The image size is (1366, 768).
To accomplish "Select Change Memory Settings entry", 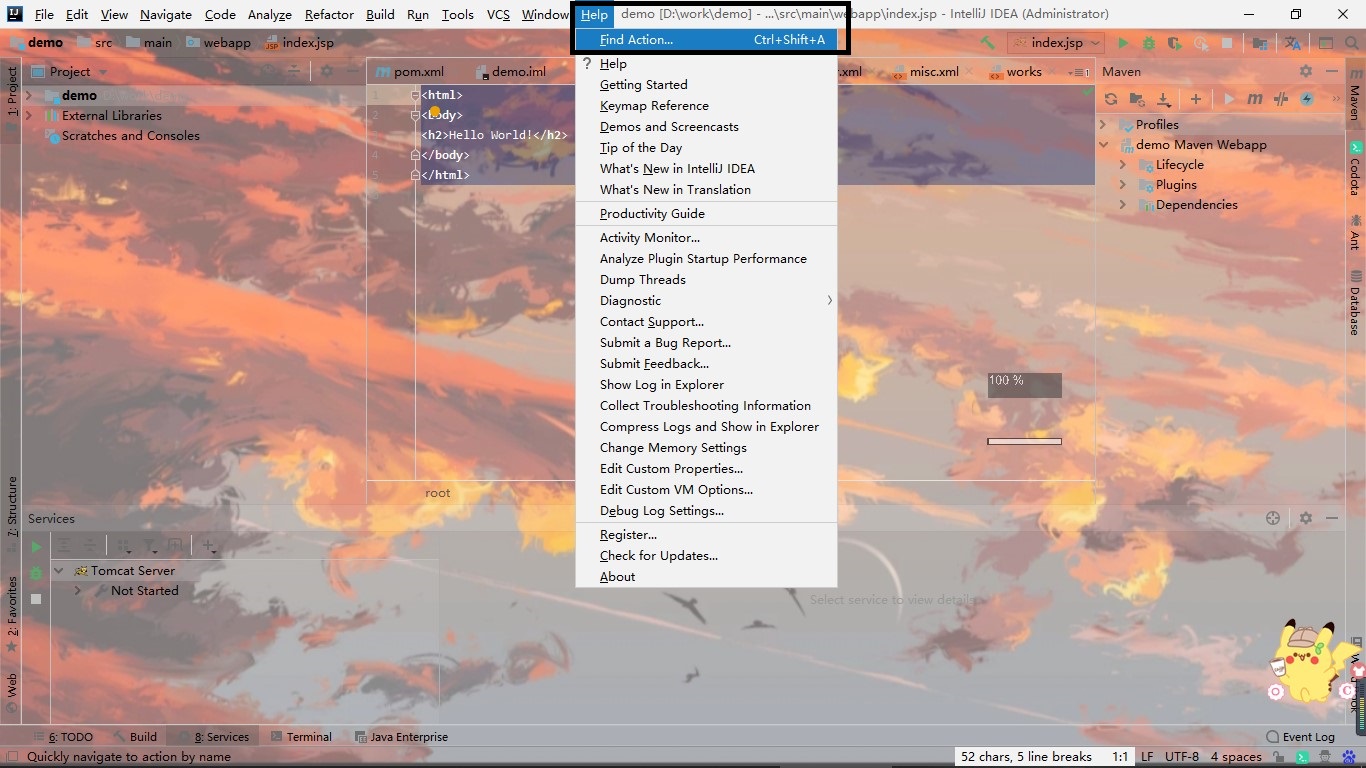I will click(706, 447).
